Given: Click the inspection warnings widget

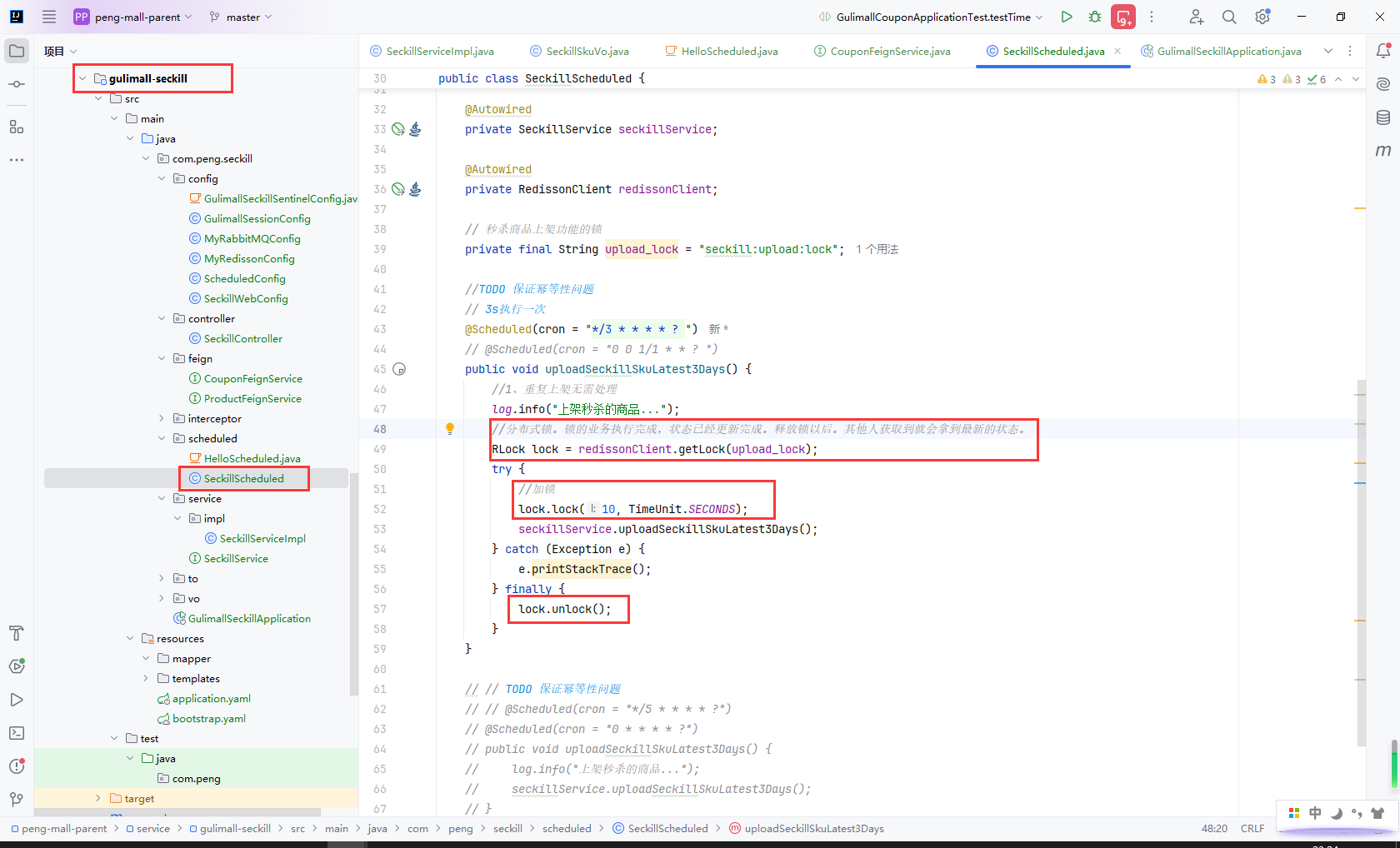Looking at the screenshot, I should click(1292, 79).
